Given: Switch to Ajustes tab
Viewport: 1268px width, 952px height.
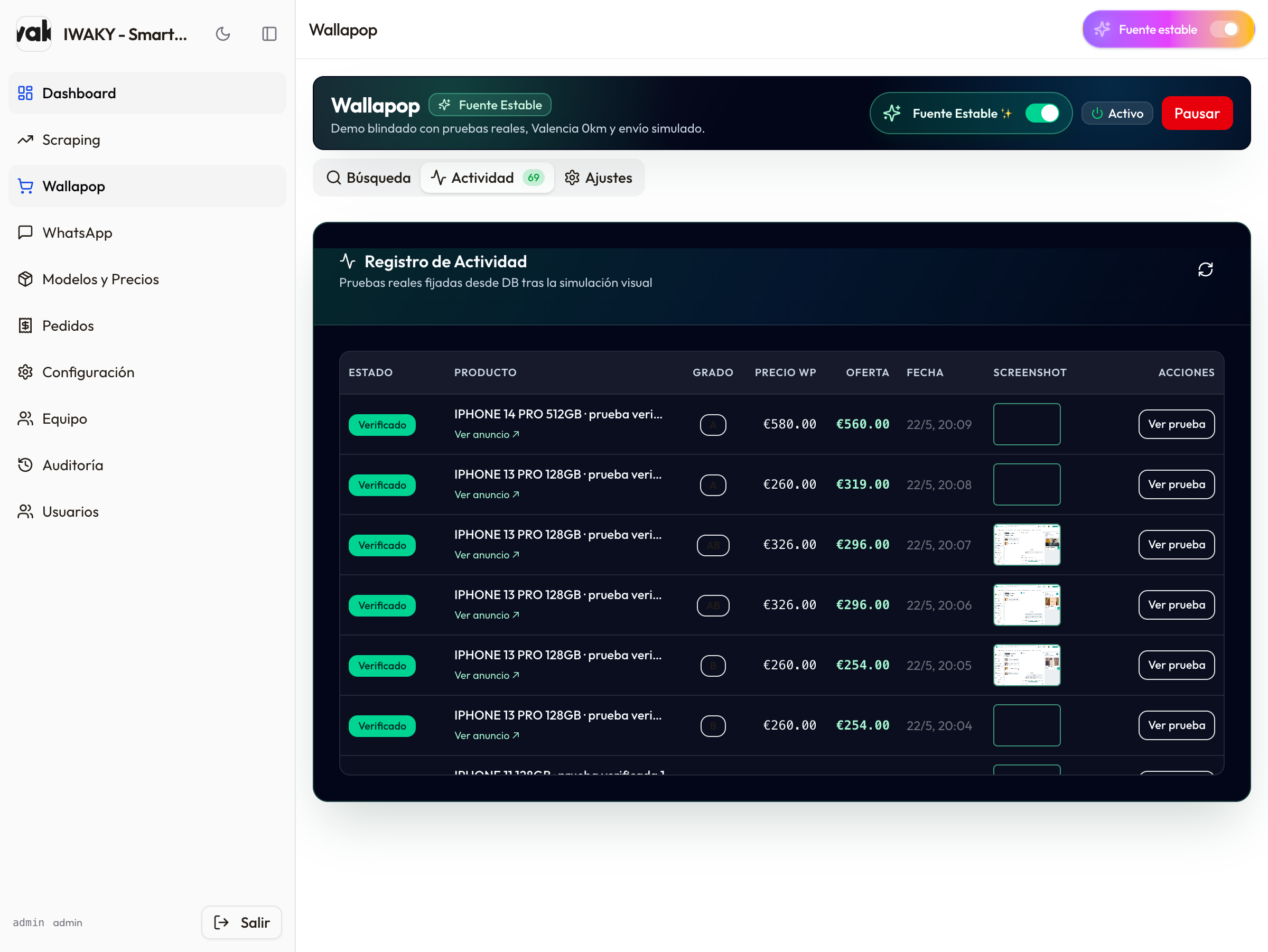Looking at the screenshot, I should point(598,178).
